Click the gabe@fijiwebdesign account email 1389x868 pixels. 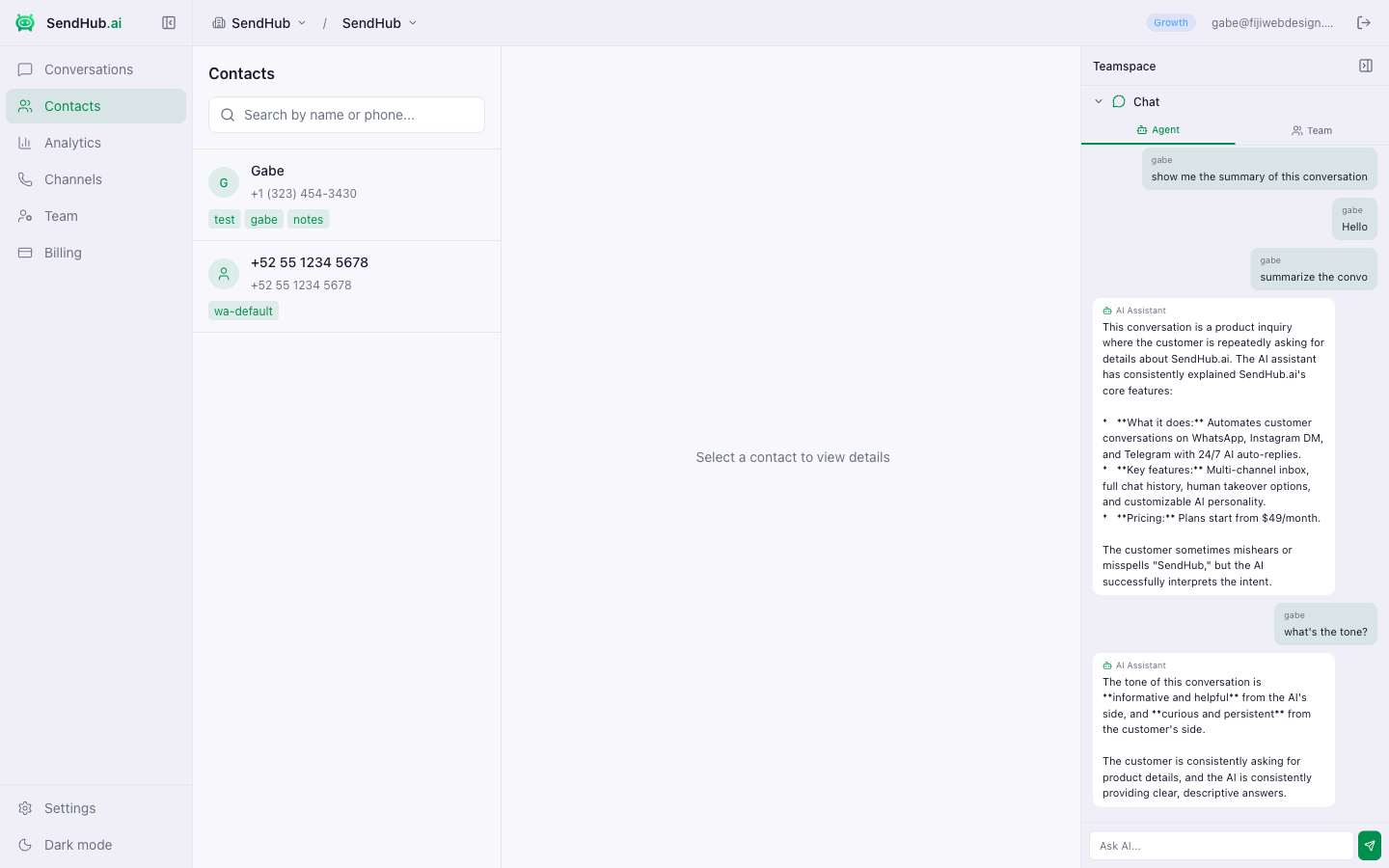[1272, 23]
